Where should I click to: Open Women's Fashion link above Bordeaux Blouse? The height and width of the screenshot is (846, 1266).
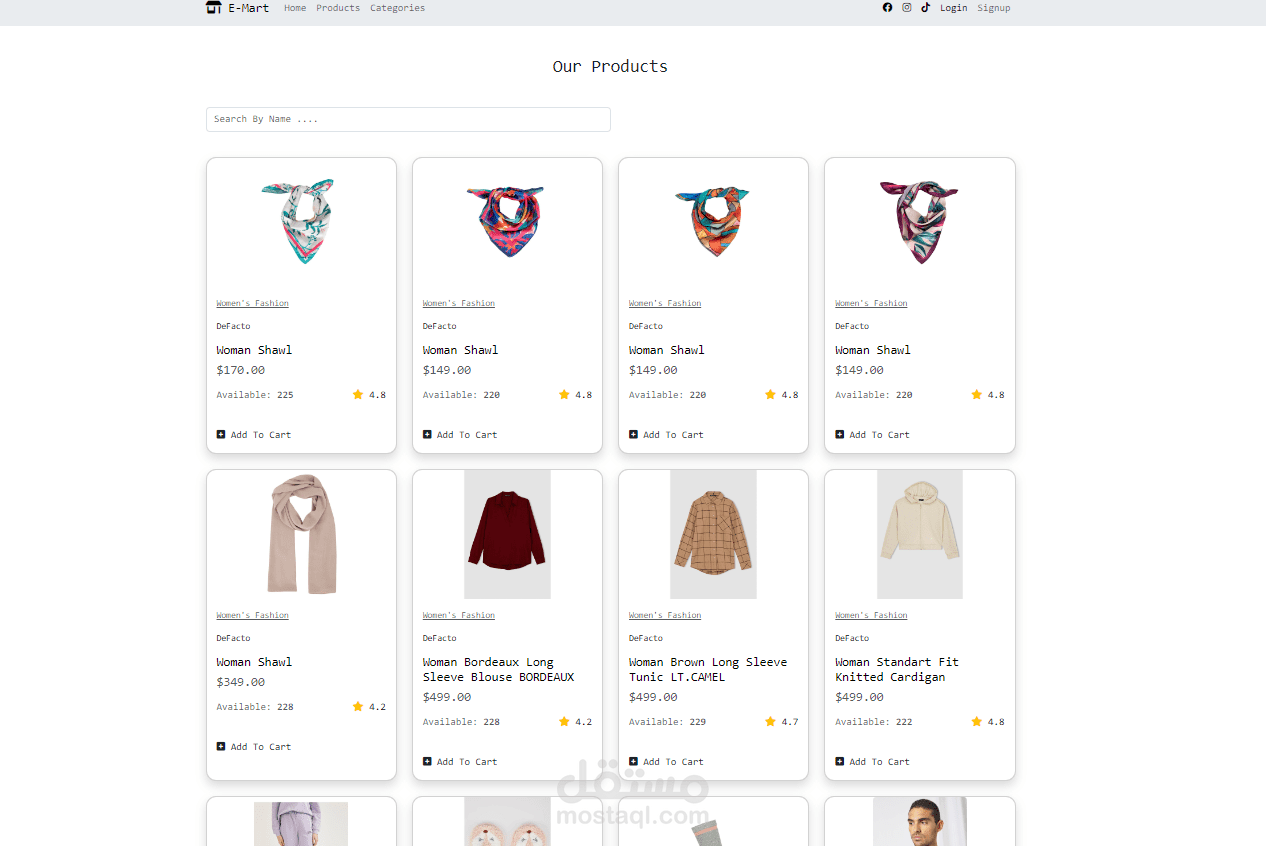point(459,615)
